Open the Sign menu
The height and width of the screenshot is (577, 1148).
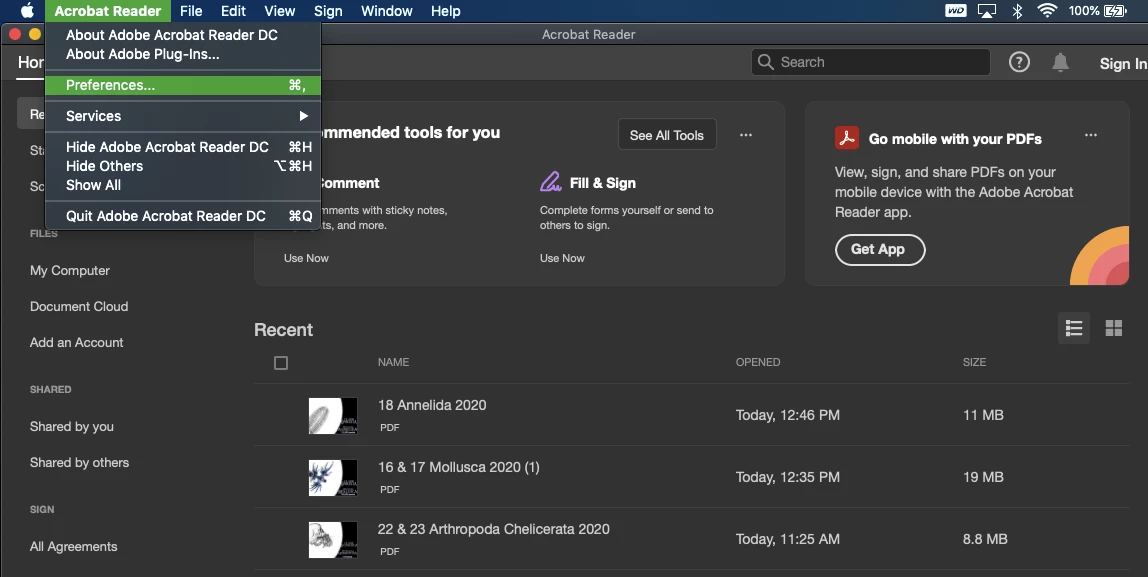tap(328, 11)
